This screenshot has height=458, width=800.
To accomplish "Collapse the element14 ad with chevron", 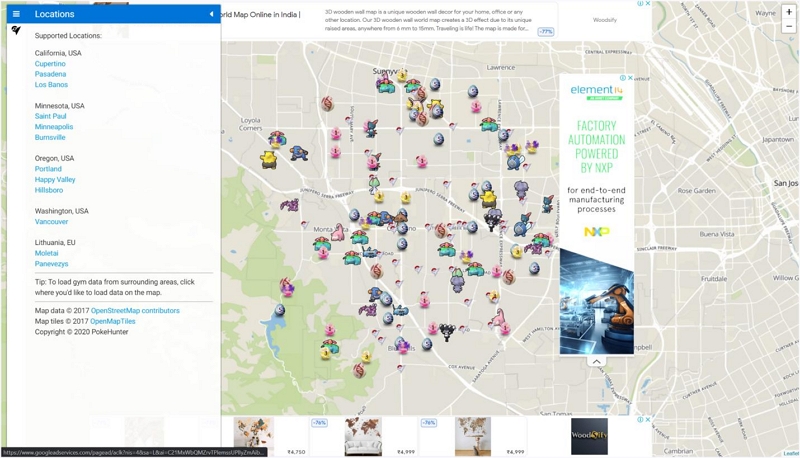I will click(x=596, y=361).
